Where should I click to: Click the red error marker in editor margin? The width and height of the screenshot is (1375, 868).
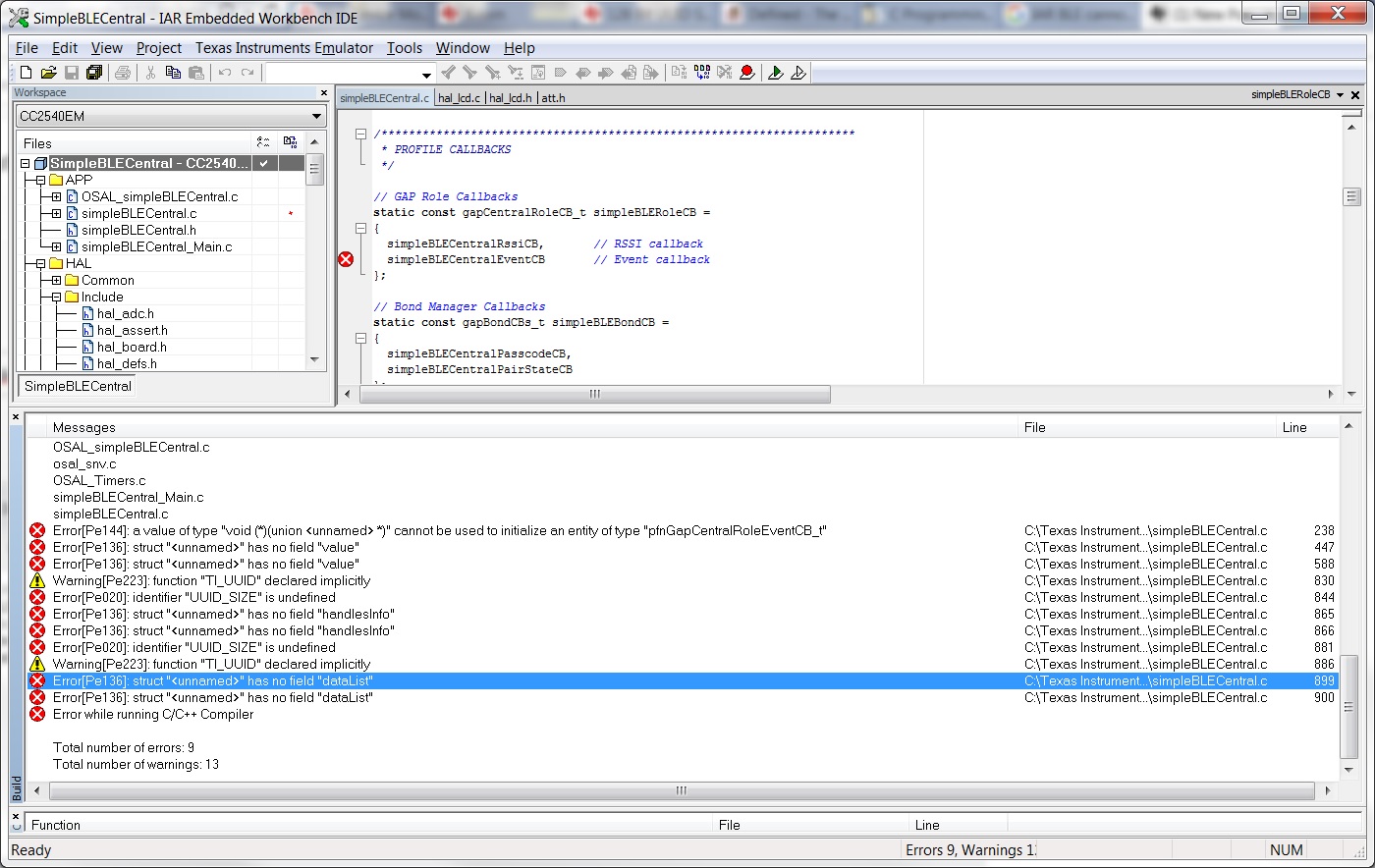click(346, 259)
